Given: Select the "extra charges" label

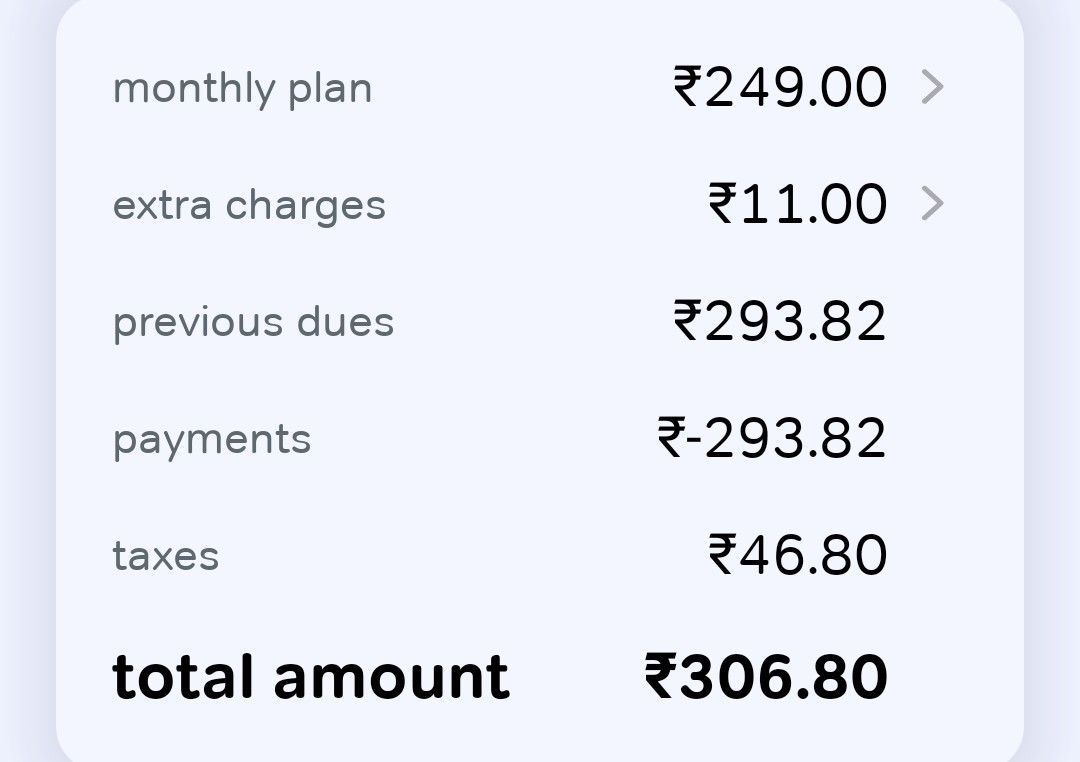Looking at the screenshot, I should tap(249, 205).
